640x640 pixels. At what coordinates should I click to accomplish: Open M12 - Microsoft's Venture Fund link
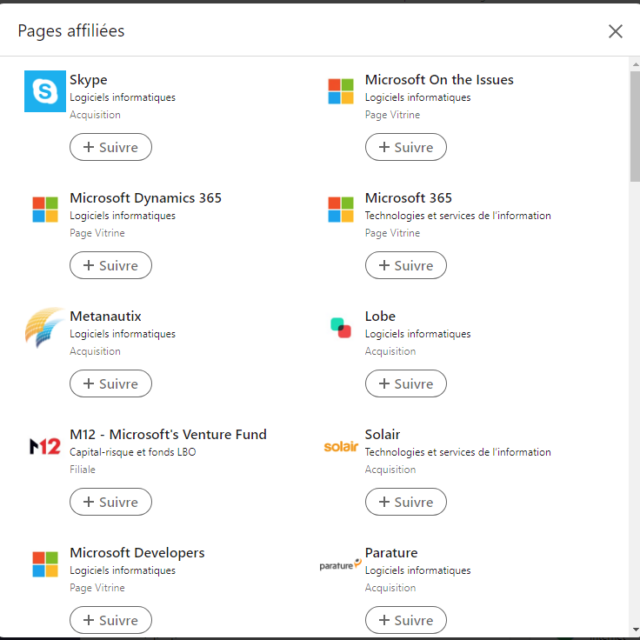168,434
